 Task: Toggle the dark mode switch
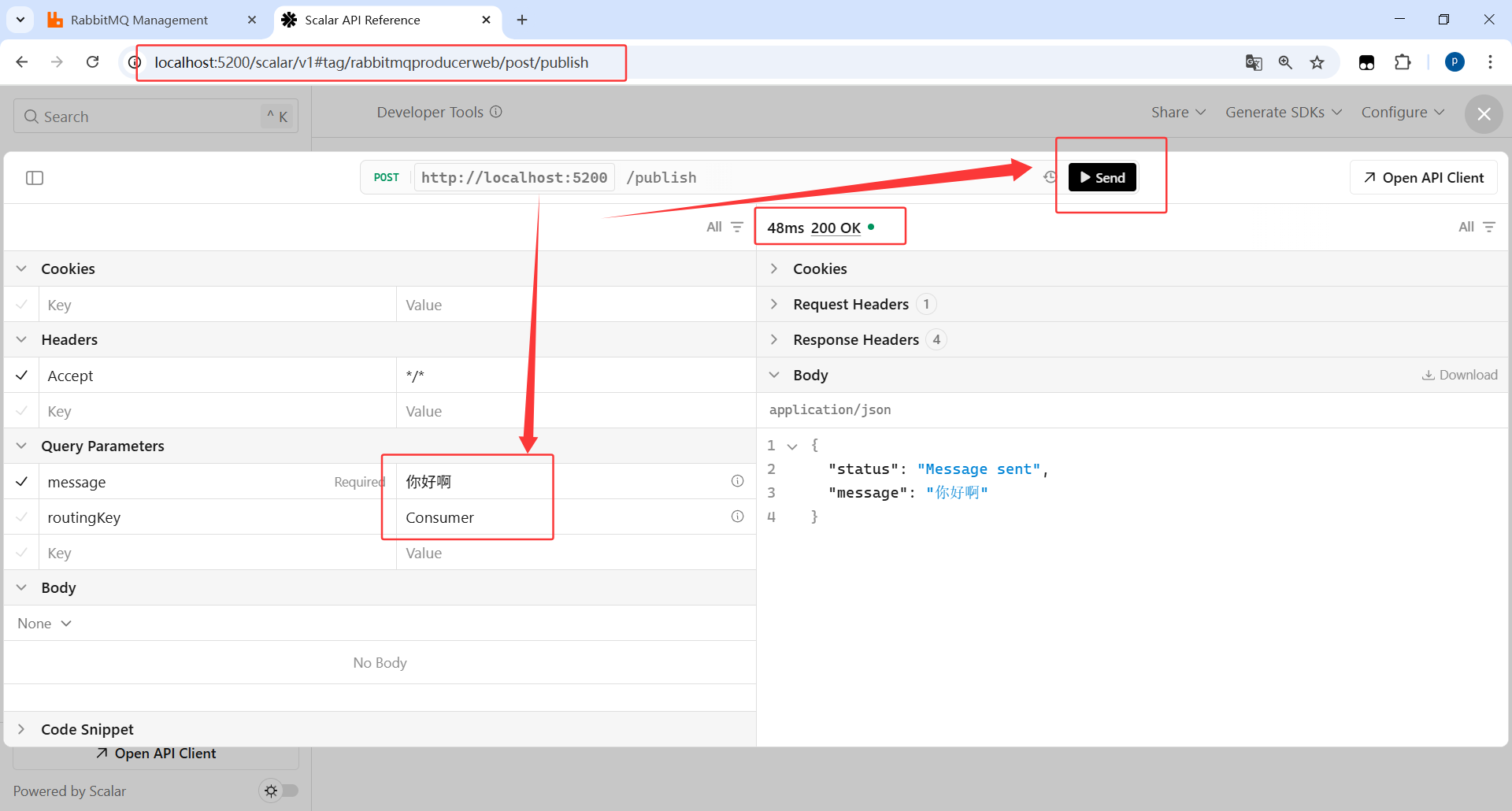[x=280, y=791]
